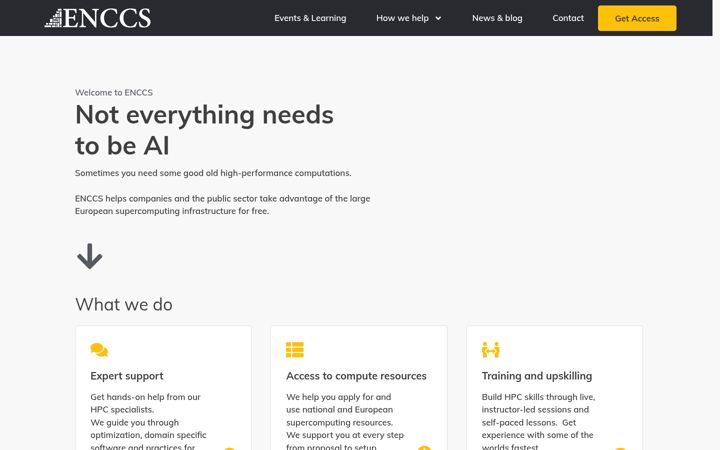
Task: Click the Not everything needs to be AI headline
Action: (x=204, y=130)
